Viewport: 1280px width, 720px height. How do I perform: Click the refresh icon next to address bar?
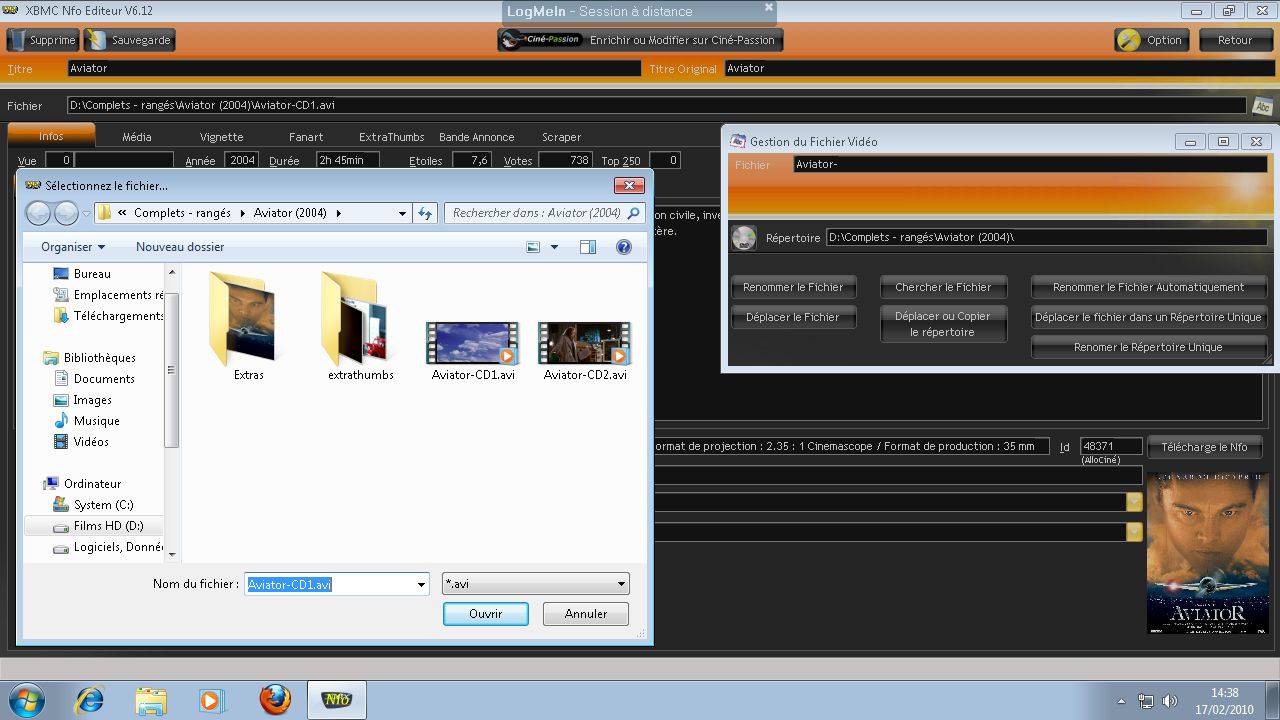425,213
